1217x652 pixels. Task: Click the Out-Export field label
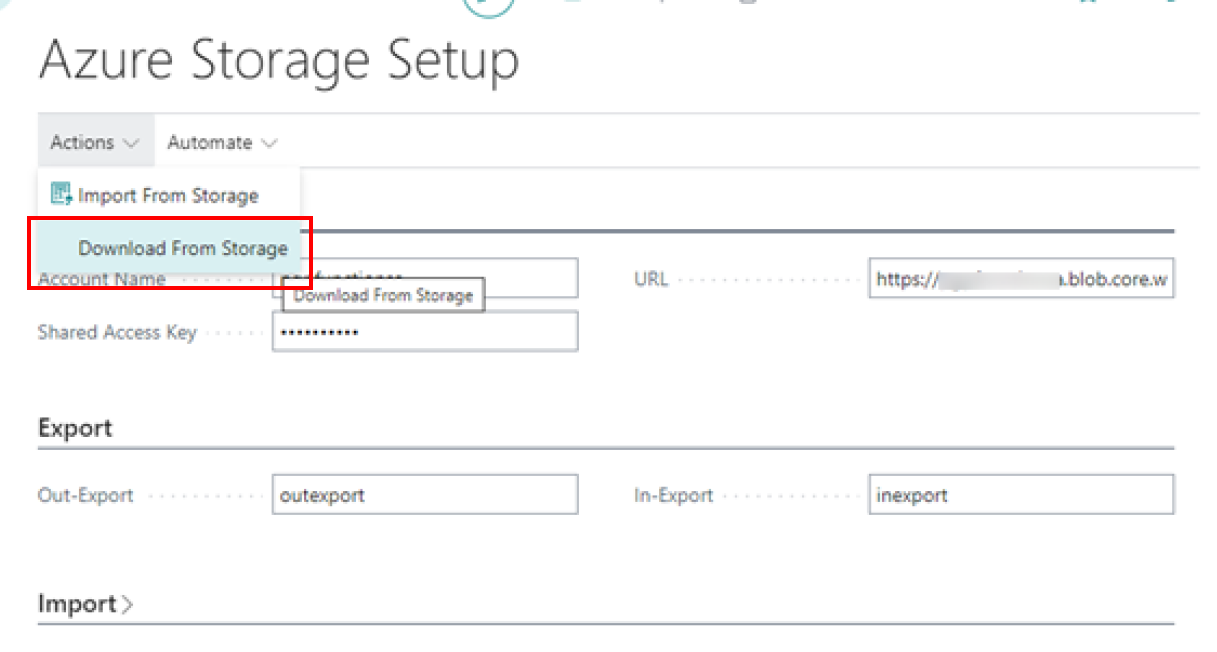pyautogui.click(x=85, y=495)
